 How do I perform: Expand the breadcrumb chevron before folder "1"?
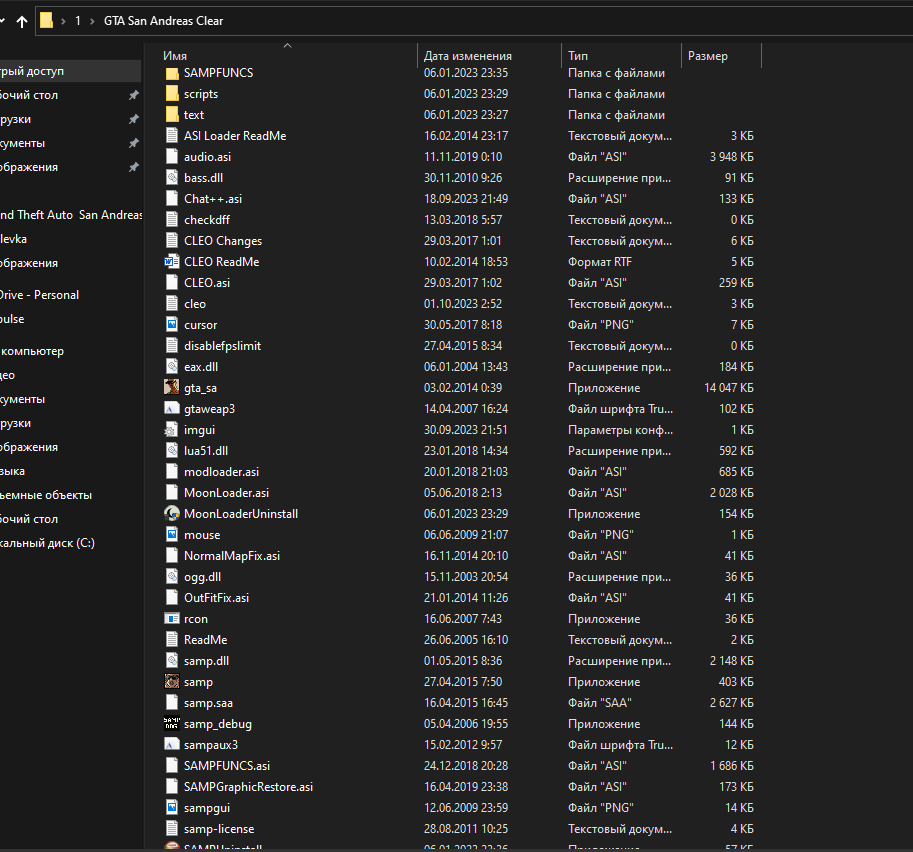(62, 21)
